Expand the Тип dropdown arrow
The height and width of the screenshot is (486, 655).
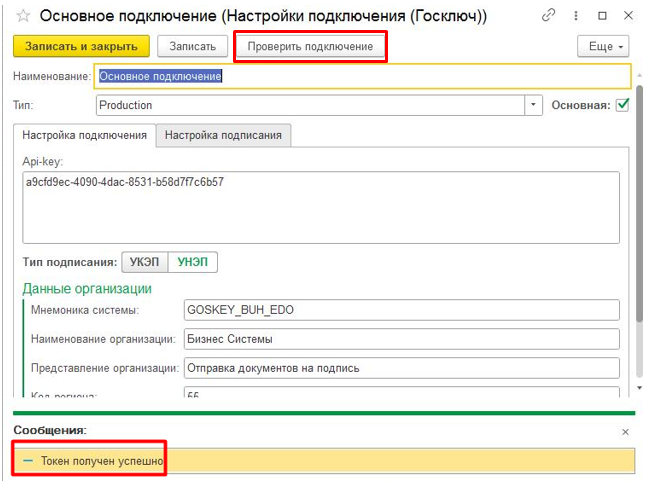pyautogui.click(x=533, y=105)
